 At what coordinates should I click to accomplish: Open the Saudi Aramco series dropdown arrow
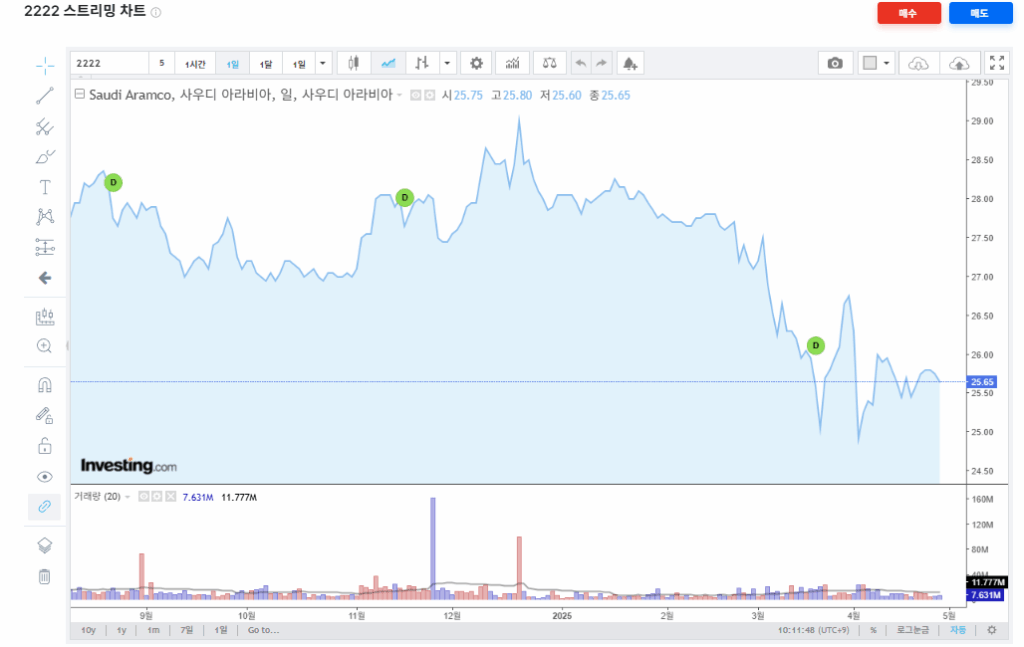tap(400, 95)
